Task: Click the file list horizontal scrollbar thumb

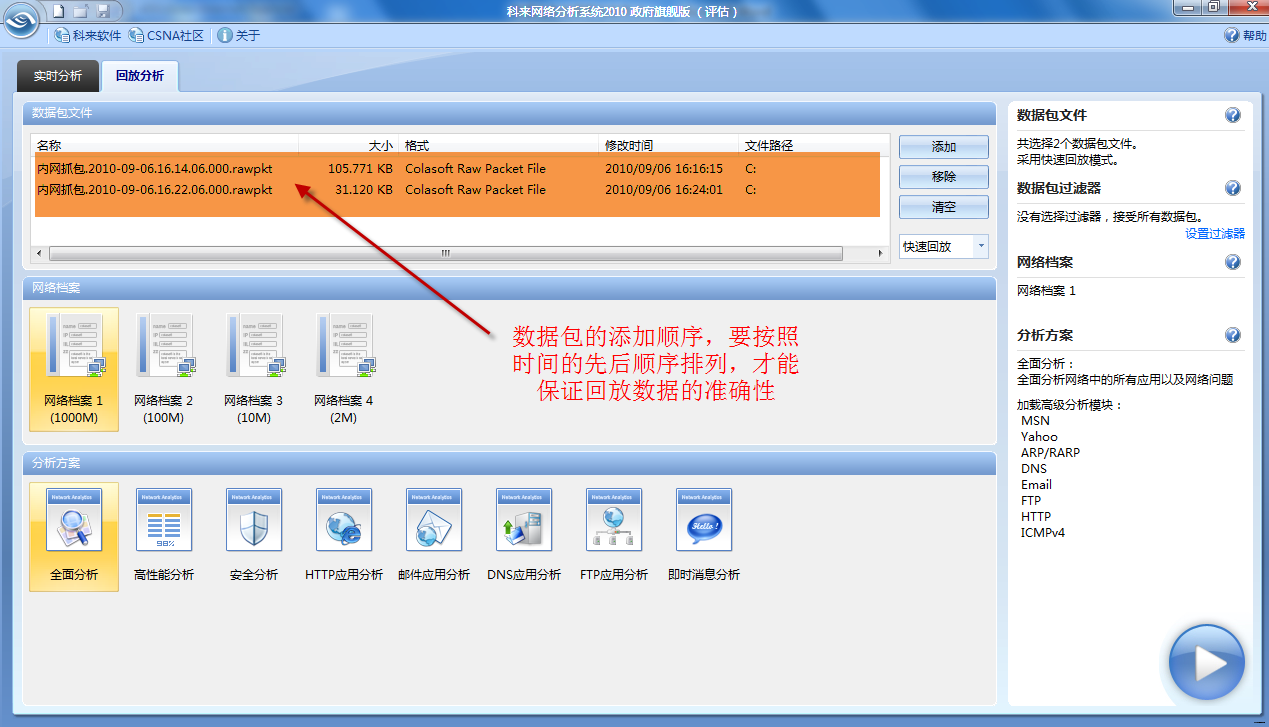Action: coord(446,254)
